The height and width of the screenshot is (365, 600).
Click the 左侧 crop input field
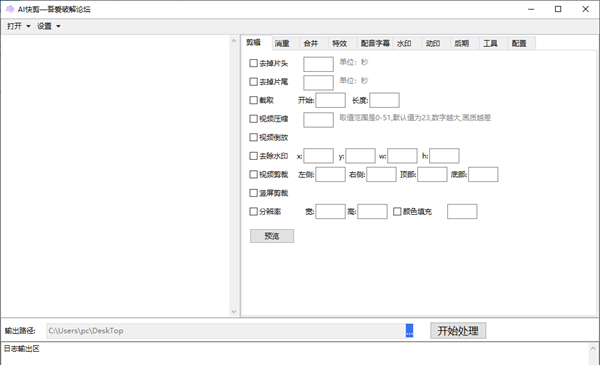click(331, 174)
